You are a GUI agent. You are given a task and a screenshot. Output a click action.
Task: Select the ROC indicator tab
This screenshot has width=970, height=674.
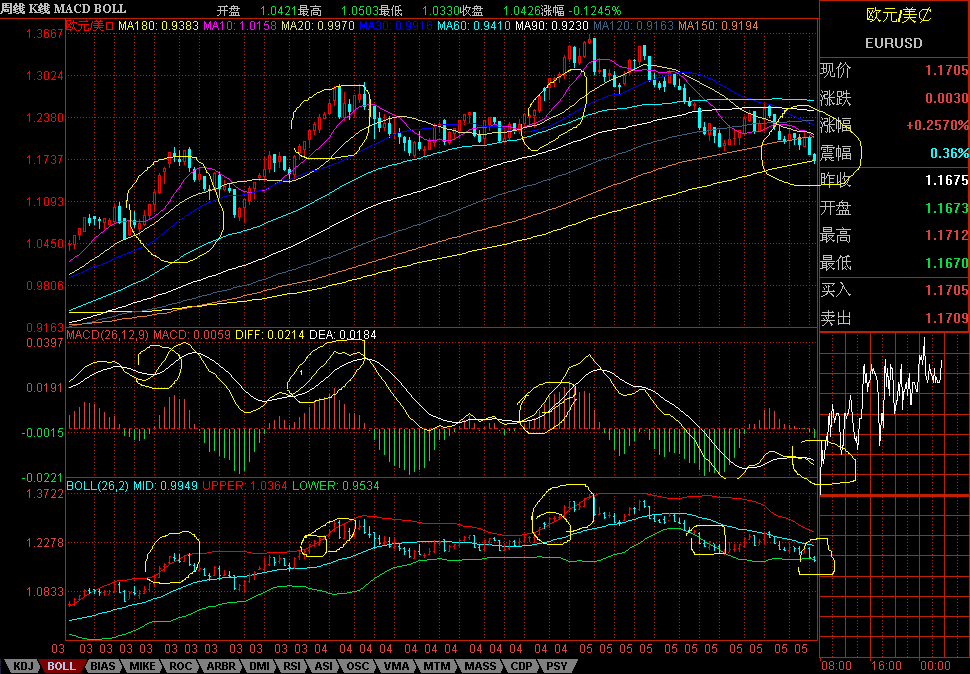pyautogui.click(x=181, y=666)
